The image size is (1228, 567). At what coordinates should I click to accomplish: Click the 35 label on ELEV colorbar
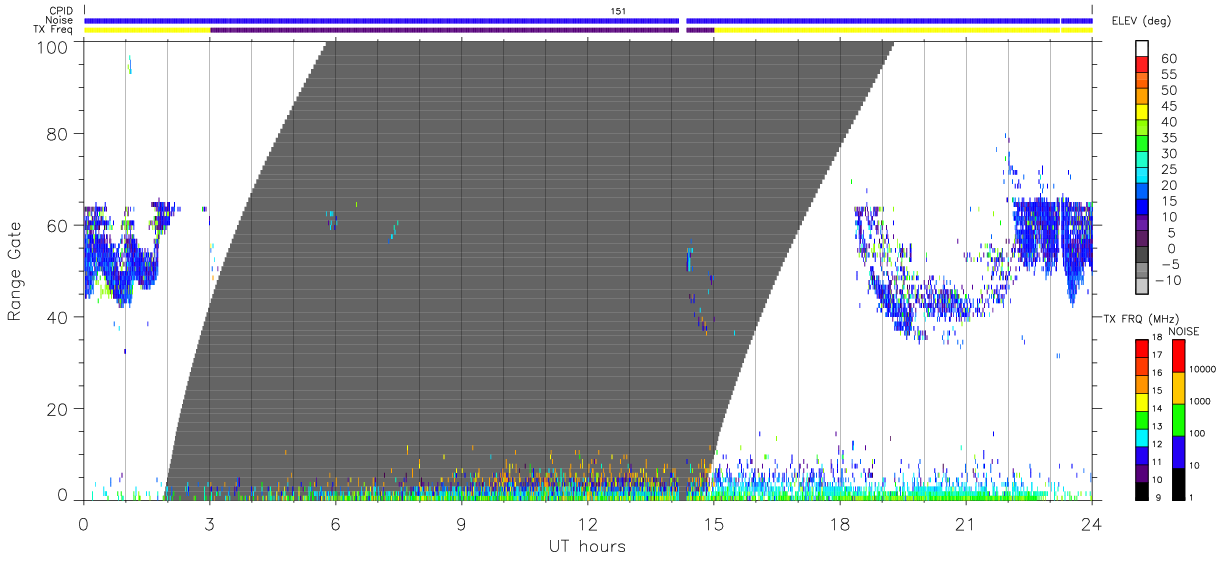coord(1168,138)
